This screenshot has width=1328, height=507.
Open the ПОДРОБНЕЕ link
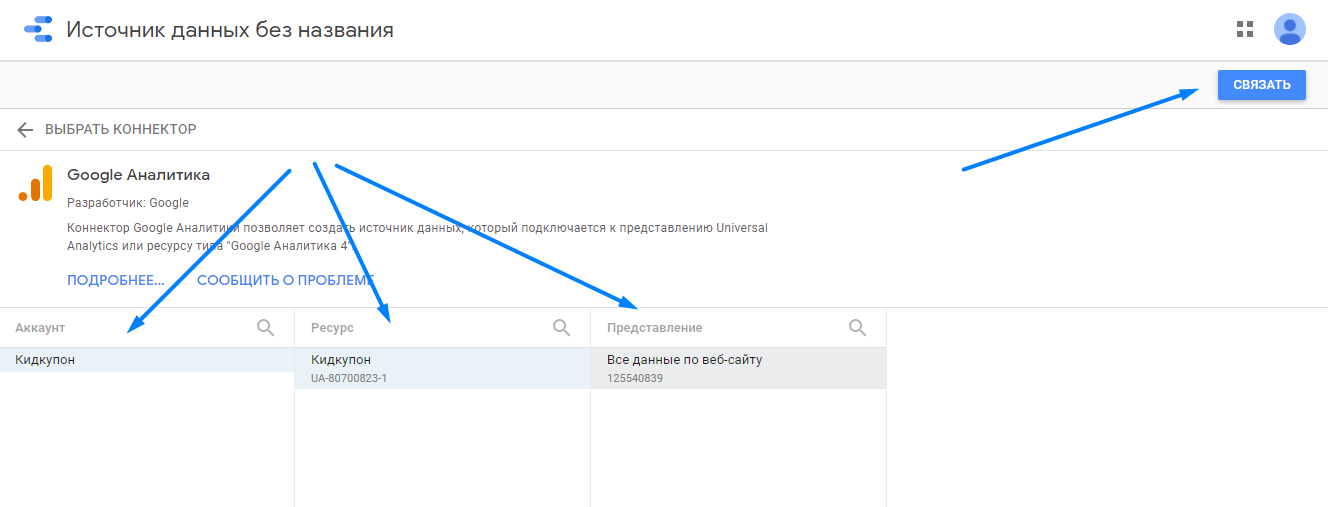115,280
